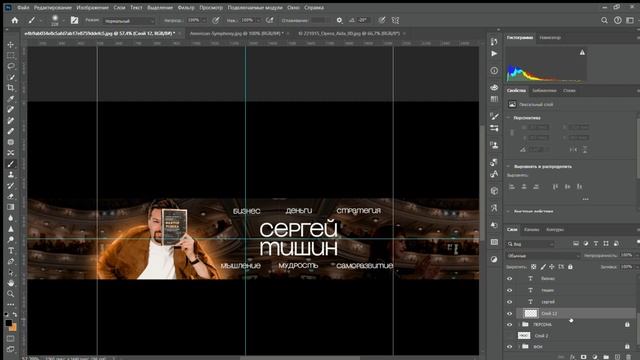Open the History panel icon
The height and width of the screenshot is (360, 640).
point(494,42)
